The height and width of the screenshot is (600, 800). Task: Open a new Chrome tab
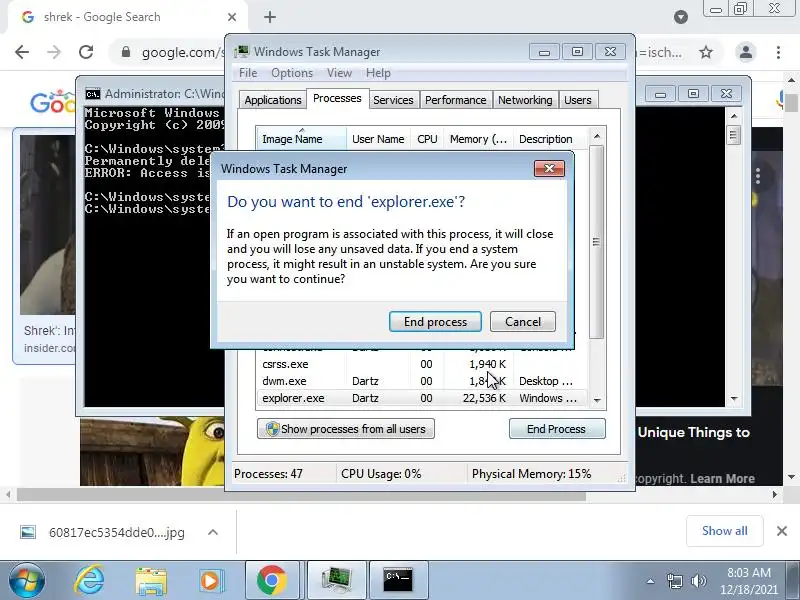click(270, 17)
